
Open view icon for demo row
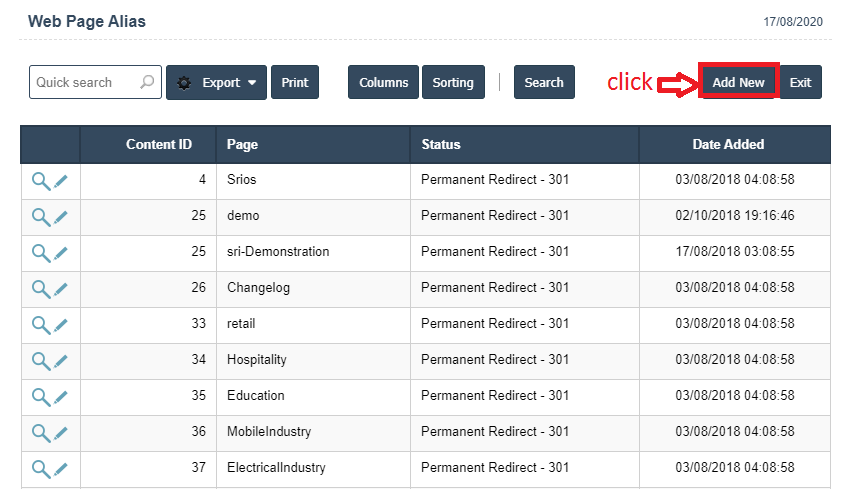[x=41, y=216]
